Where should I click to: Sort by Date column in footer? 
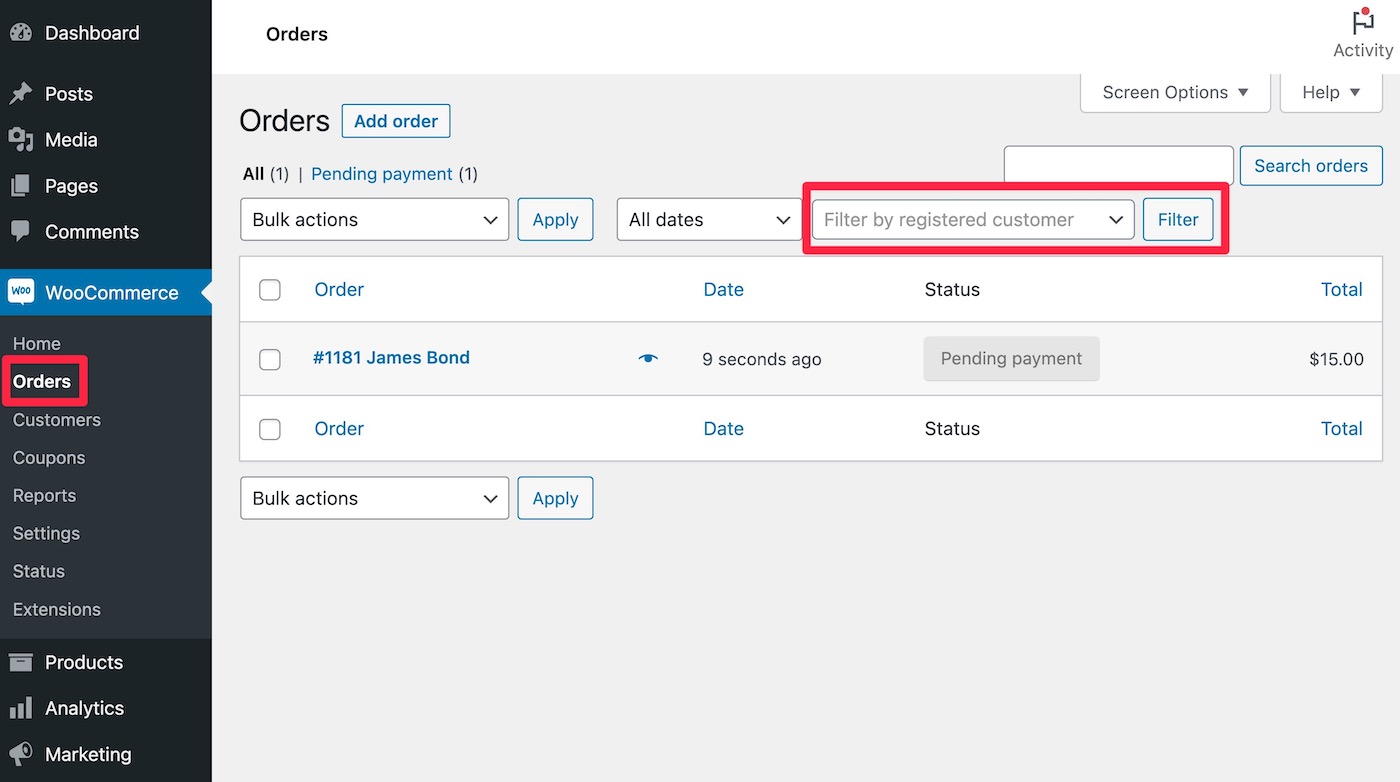(724, 429)
